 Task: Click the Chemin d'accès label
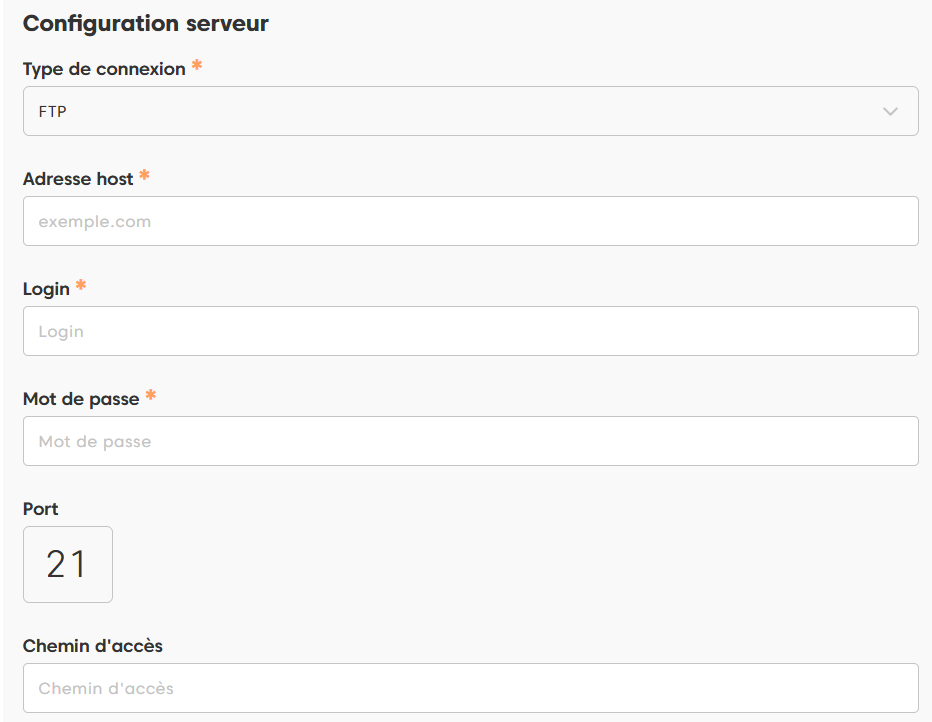[x=93, y=646]
